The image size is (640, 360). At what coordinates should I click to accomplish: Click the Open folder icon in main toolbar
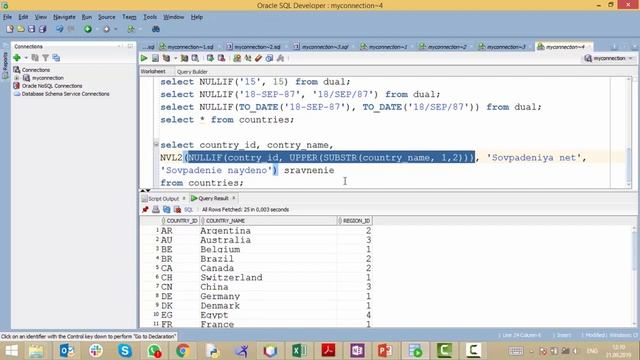[20, 29]
